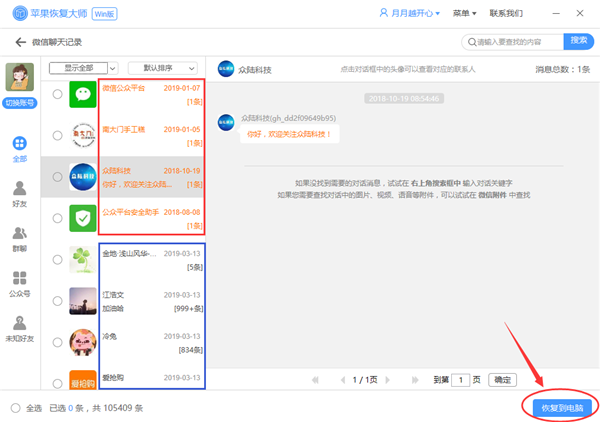Select the 全部 sidebar category
This screenshot has width=600, height=422.
pyautogui.click(x=20, y=149)
